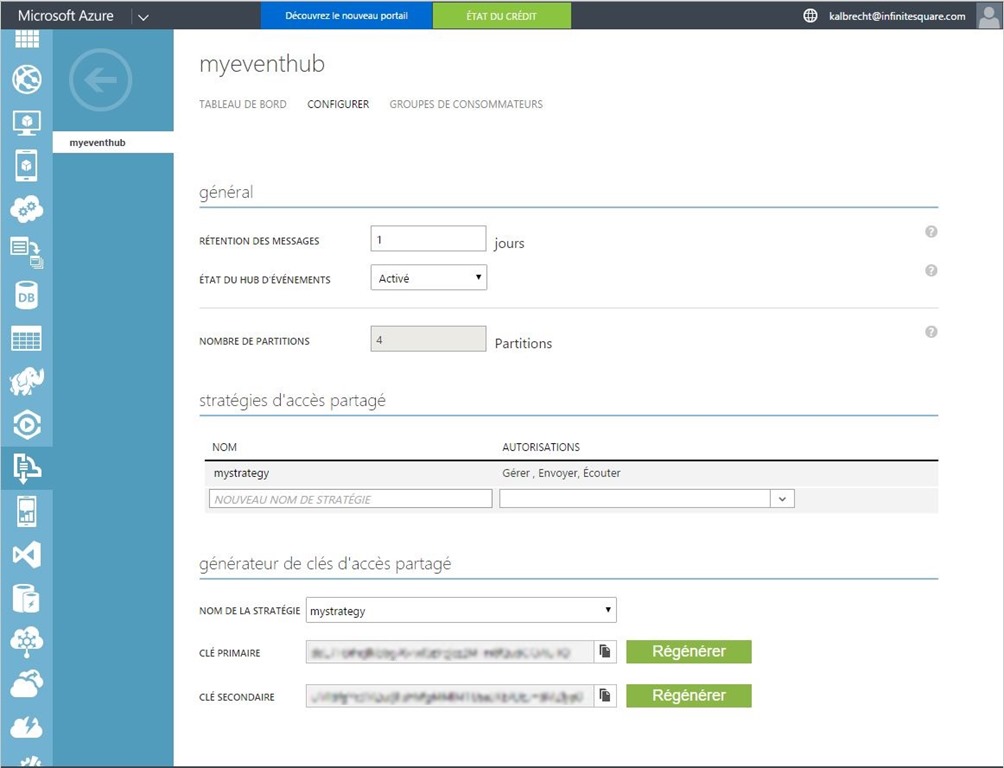The height and width of the screenshot is (768, 1004).
Task: Click the Clé primaire key field
Action: click(450, 651)
